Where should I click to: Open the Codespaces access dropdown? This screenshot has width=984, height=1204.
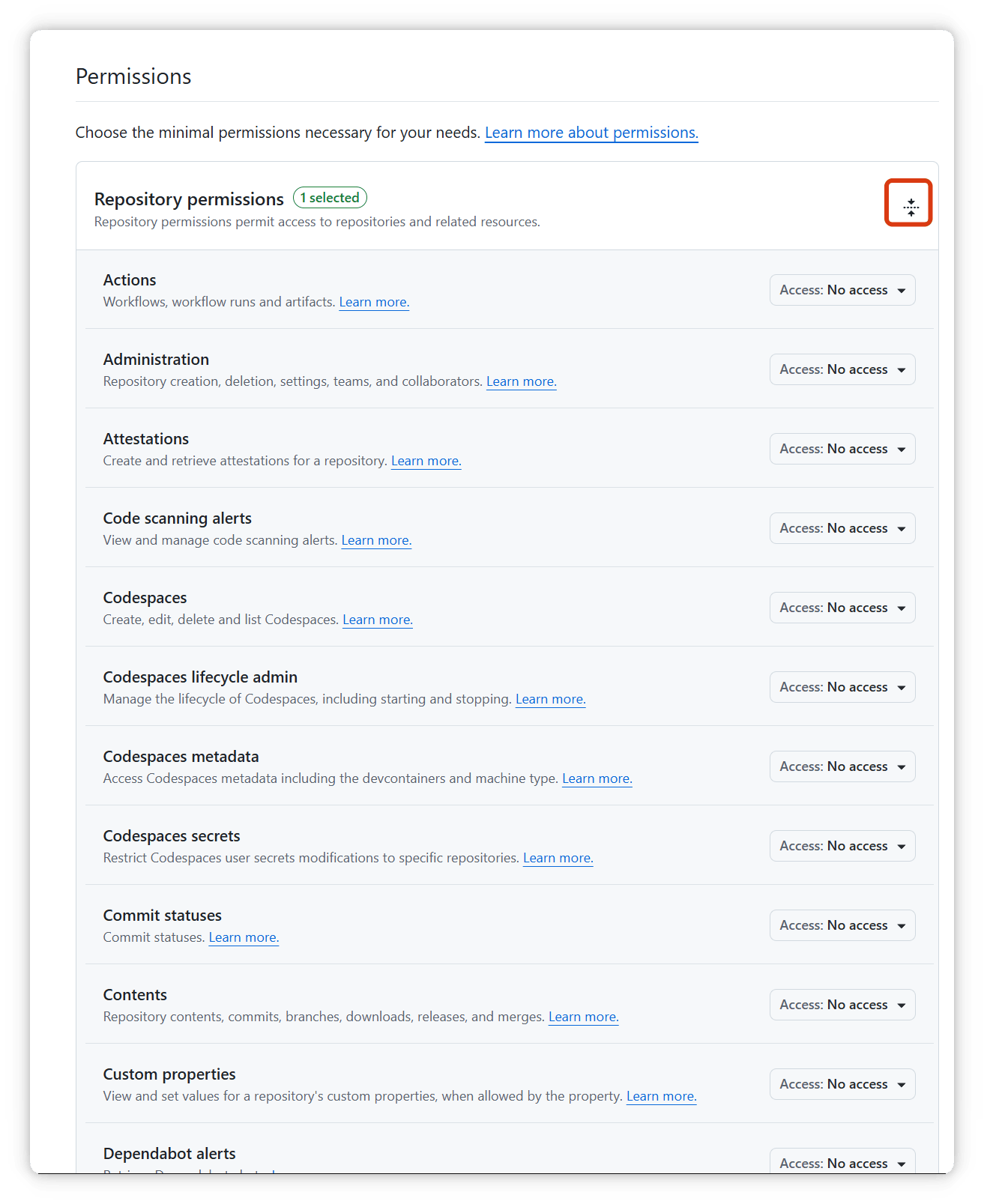842,608
